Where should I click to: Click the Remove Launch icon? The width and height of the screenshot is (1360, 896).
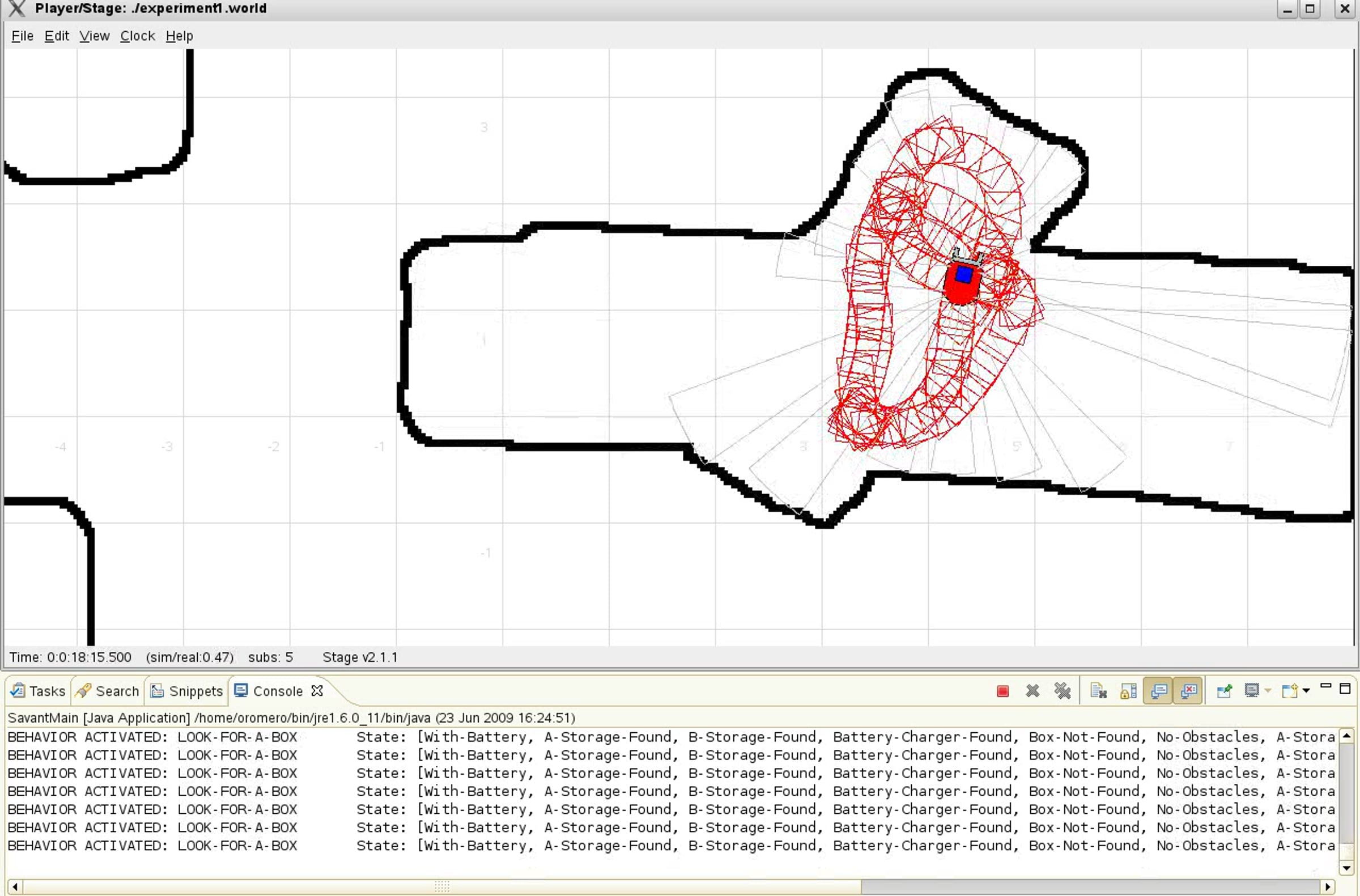click(1032, 691)
